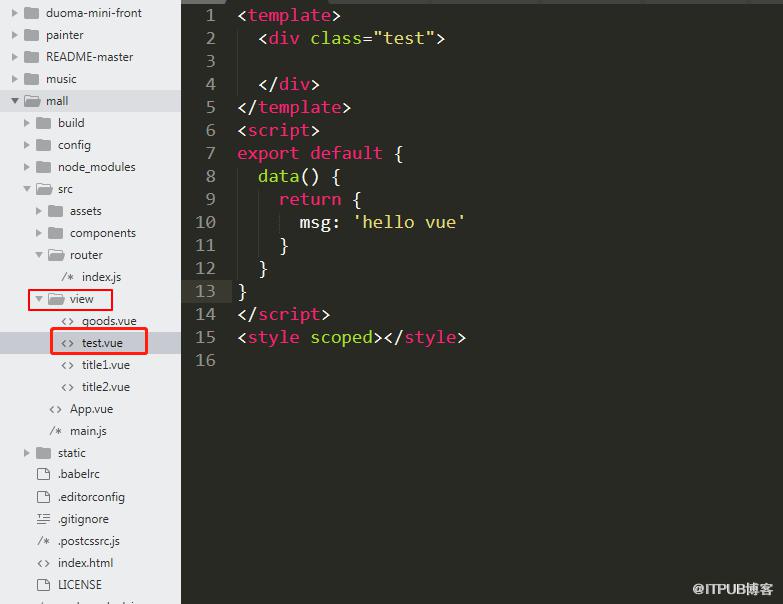Expand the README-master folder arrow
This screenshot has height=604, width=783.
pyautogui.click(x=14, y=57)
